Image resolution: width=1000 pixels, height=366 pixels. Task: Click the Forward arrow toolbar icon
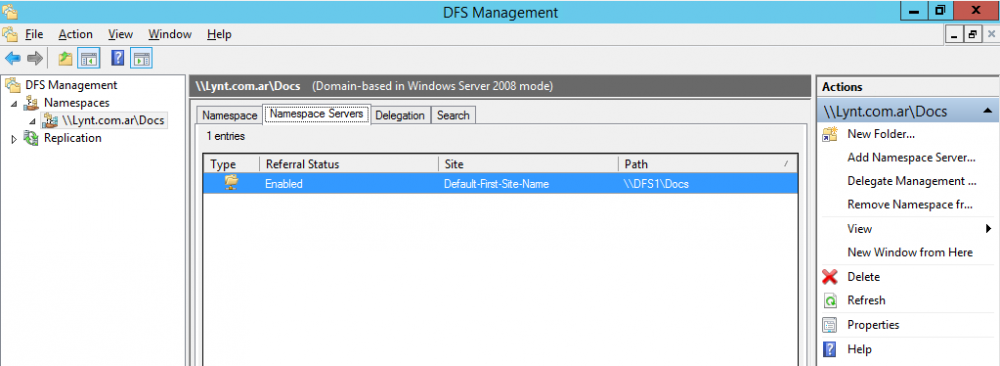click(35, 59)
